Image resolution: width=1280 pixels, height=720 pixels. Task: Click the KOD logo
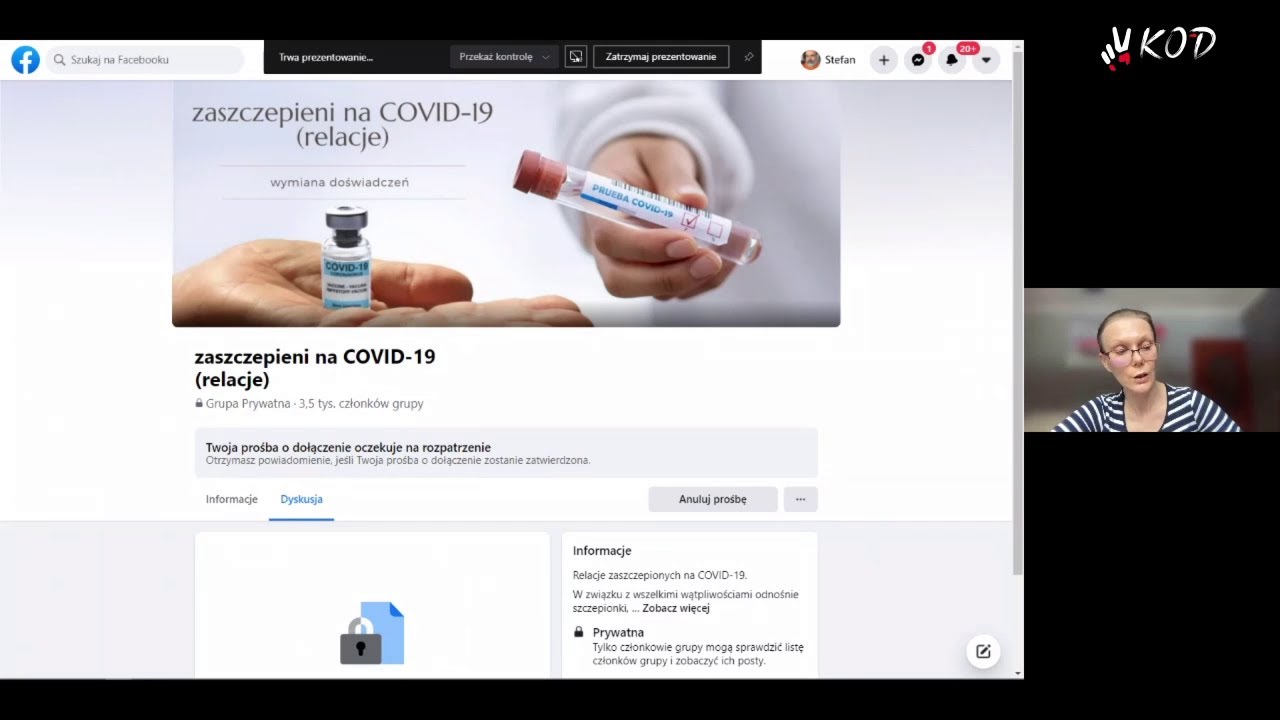click(1158, 46)
